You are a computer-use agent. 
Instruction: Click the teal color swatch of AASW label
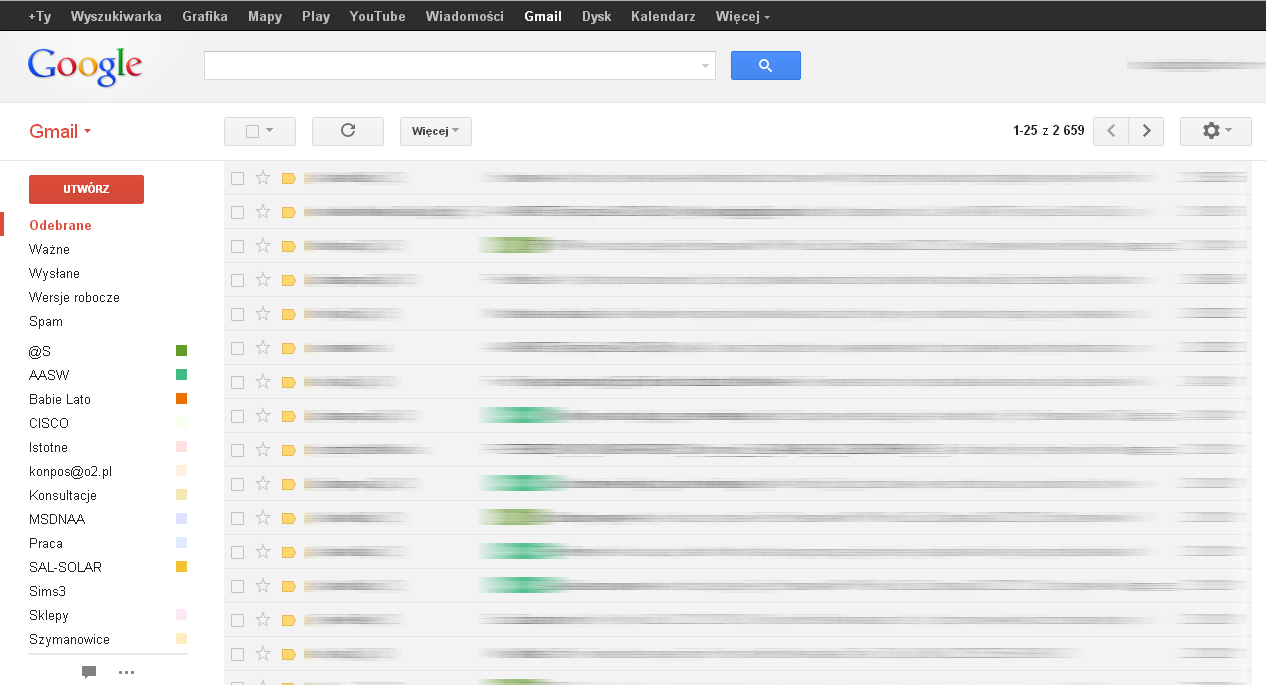[181, 375]
